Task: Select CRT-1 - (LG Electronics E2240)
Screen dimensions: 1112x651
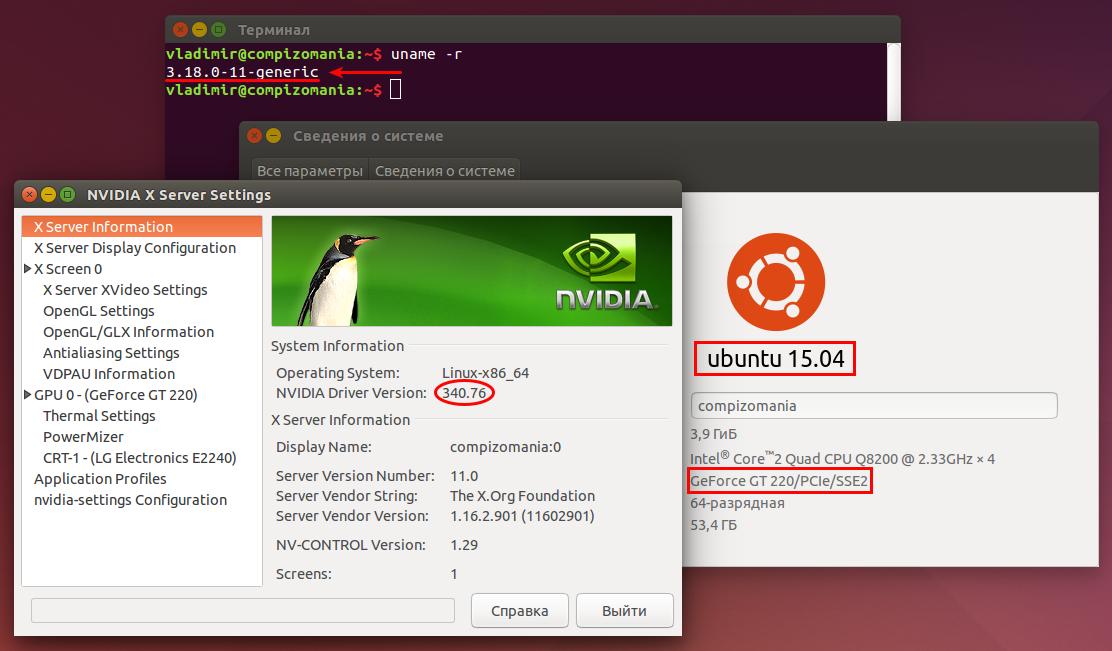Action: pyautogui.click(x=140, y=458)
